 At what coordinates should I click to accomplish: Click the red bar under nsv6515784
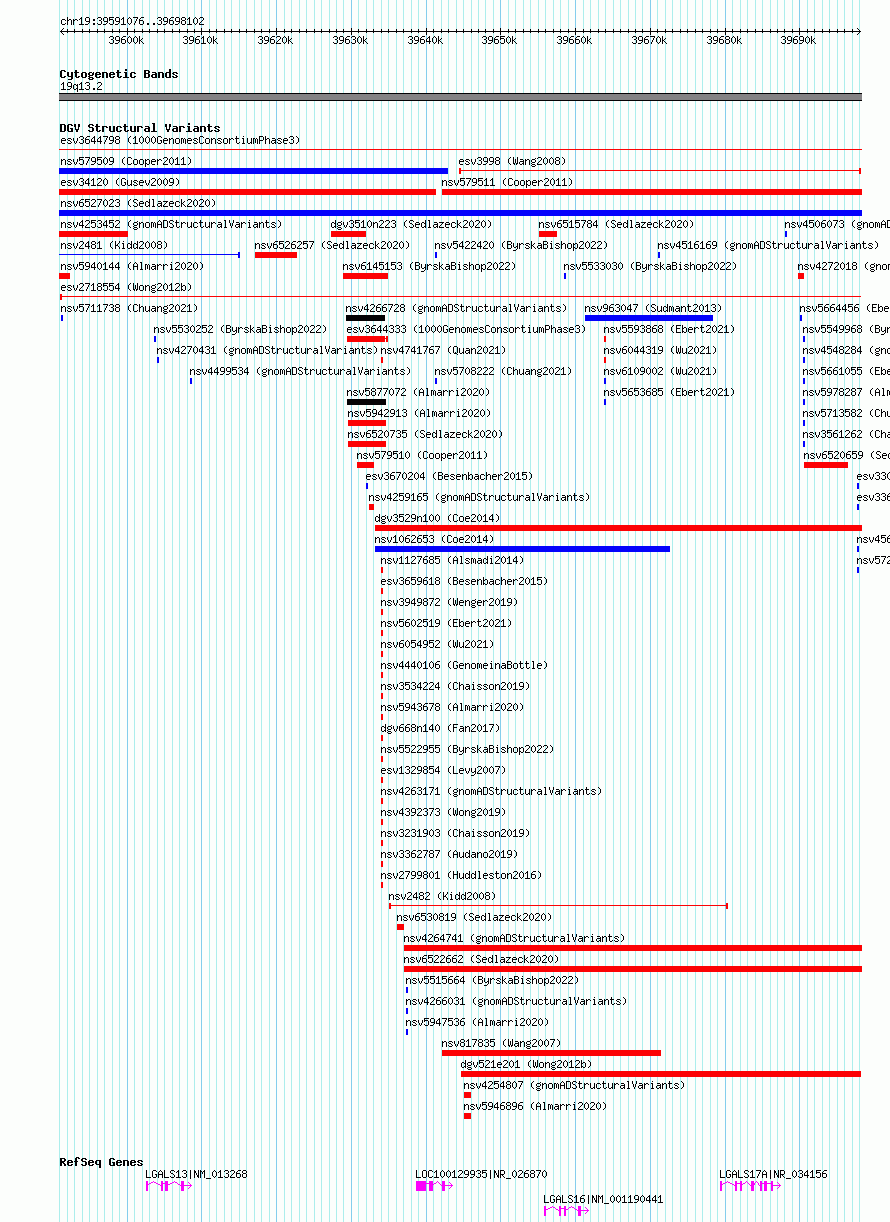[548, 234]
